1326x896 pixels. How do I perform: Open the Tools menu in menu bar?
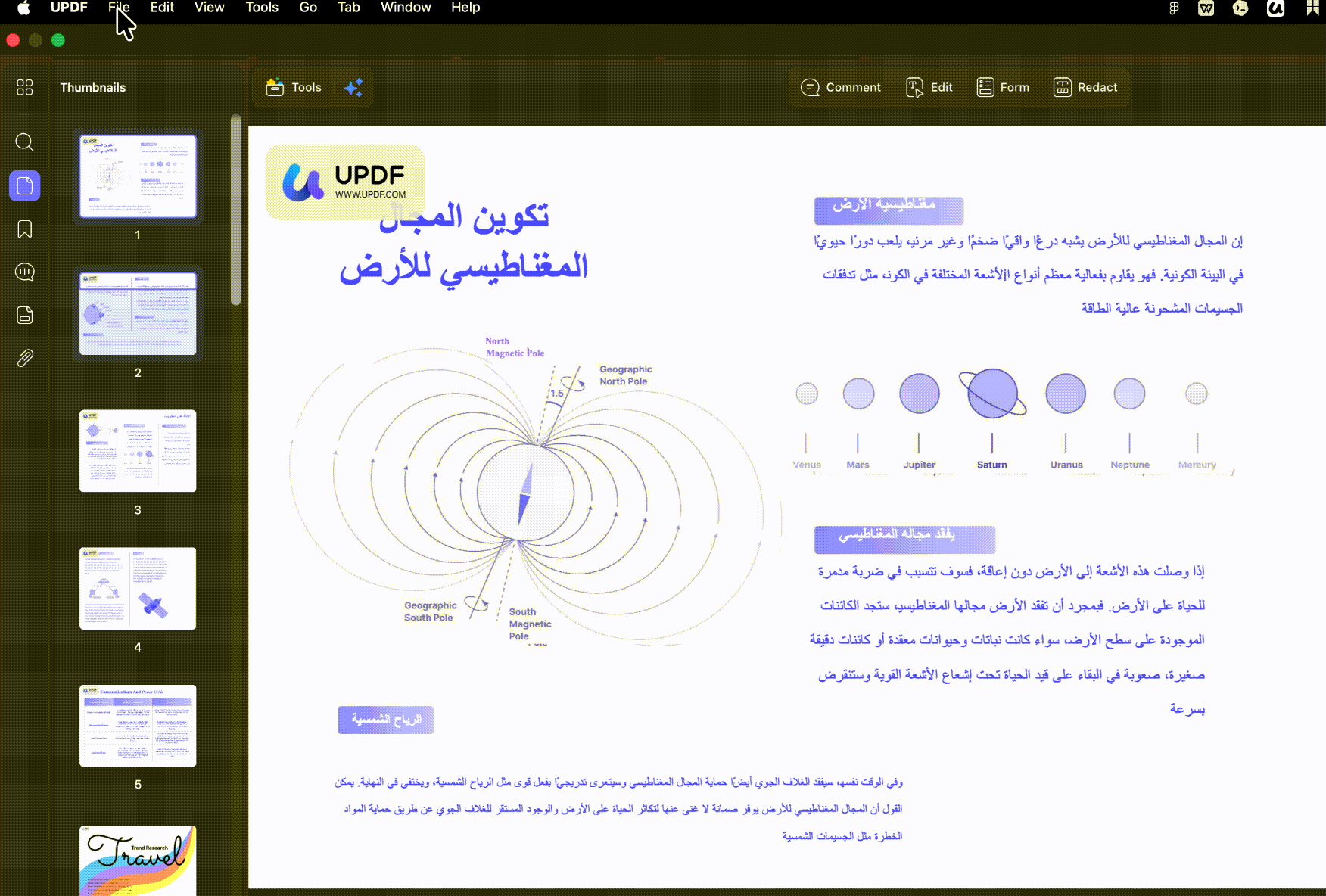pos(262,8)
